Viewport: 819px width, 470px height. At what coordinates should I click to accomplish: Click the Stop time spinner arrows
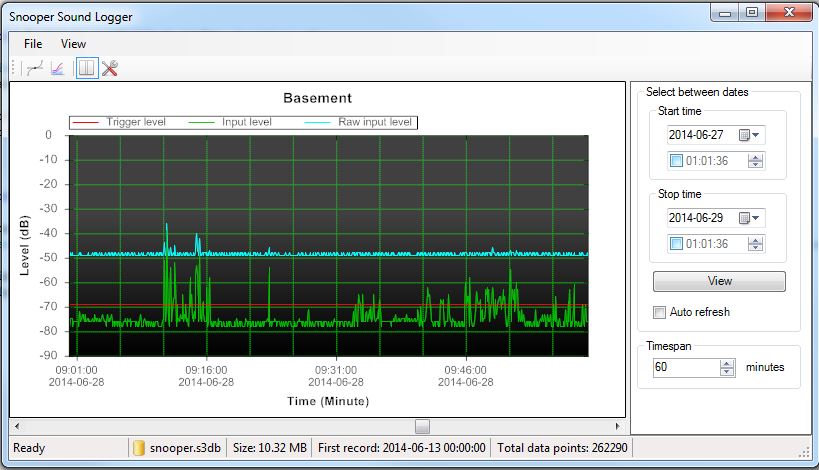[x=755, y=244]
